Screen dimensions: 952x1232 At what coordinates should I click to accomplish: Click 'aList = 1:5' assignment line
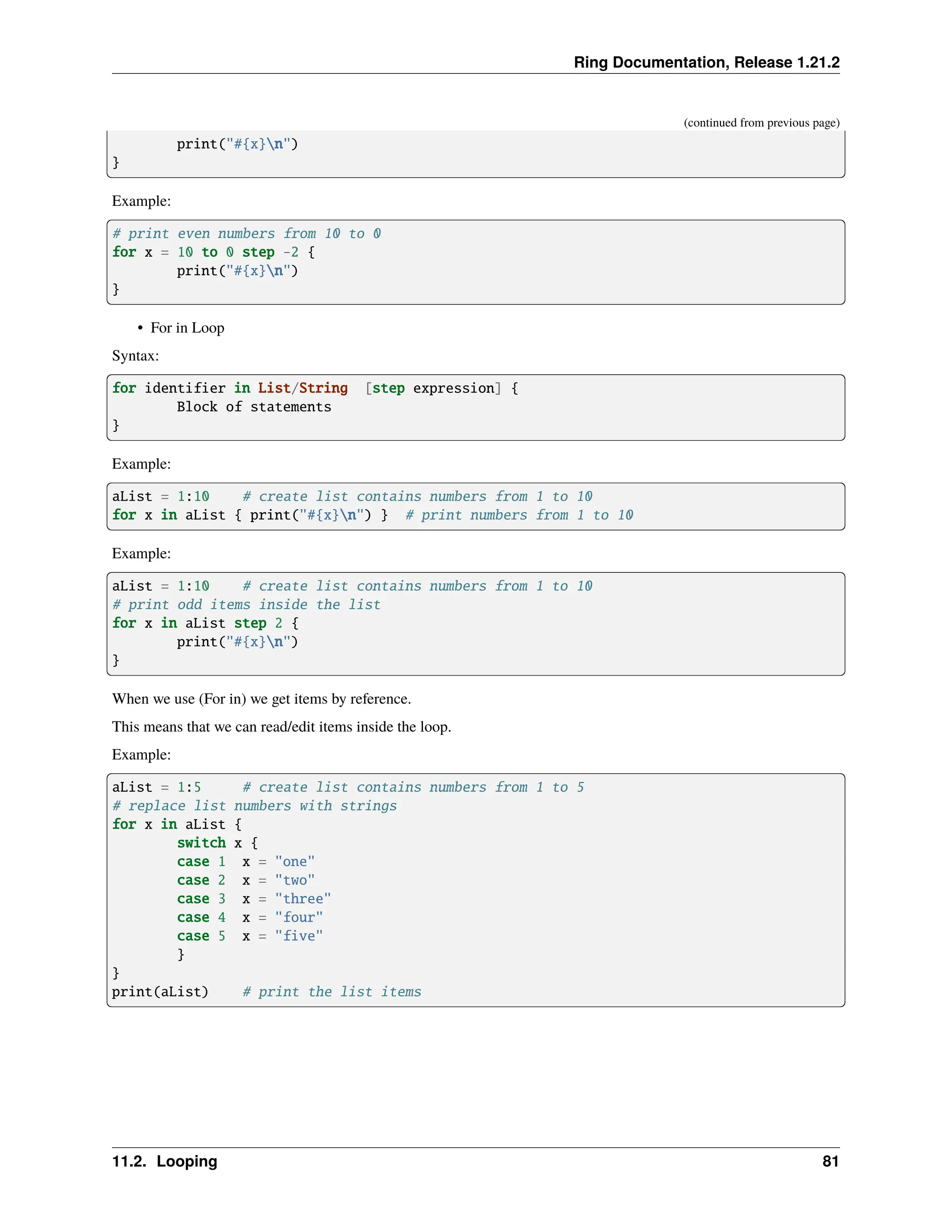pos(156,788)
